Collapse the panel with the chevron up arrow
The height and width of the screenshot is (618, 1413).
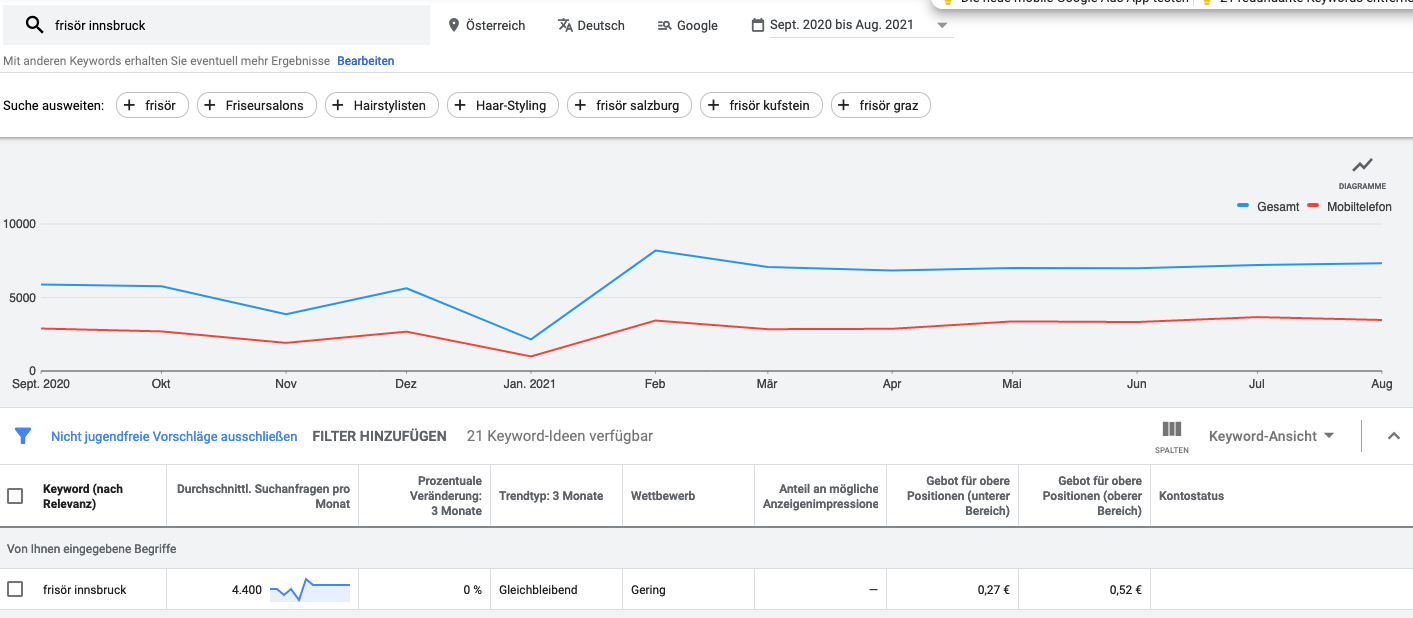tap(1394, 436)
